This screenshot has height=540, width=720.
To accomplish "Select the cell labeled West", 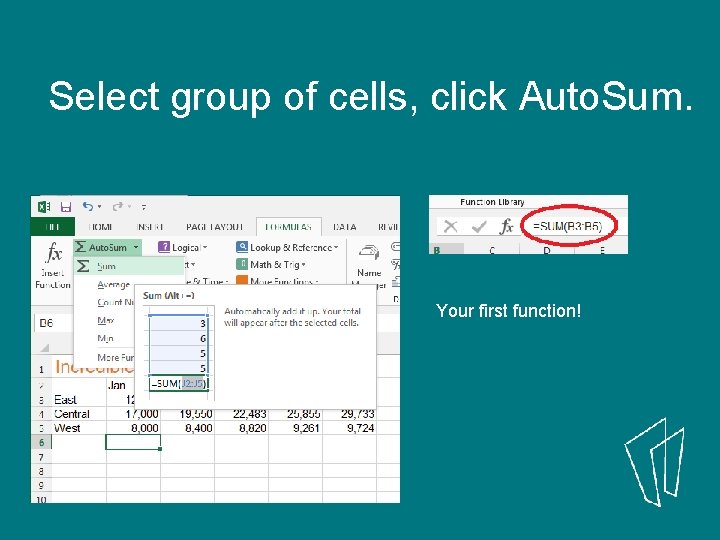I will (79, 428).
